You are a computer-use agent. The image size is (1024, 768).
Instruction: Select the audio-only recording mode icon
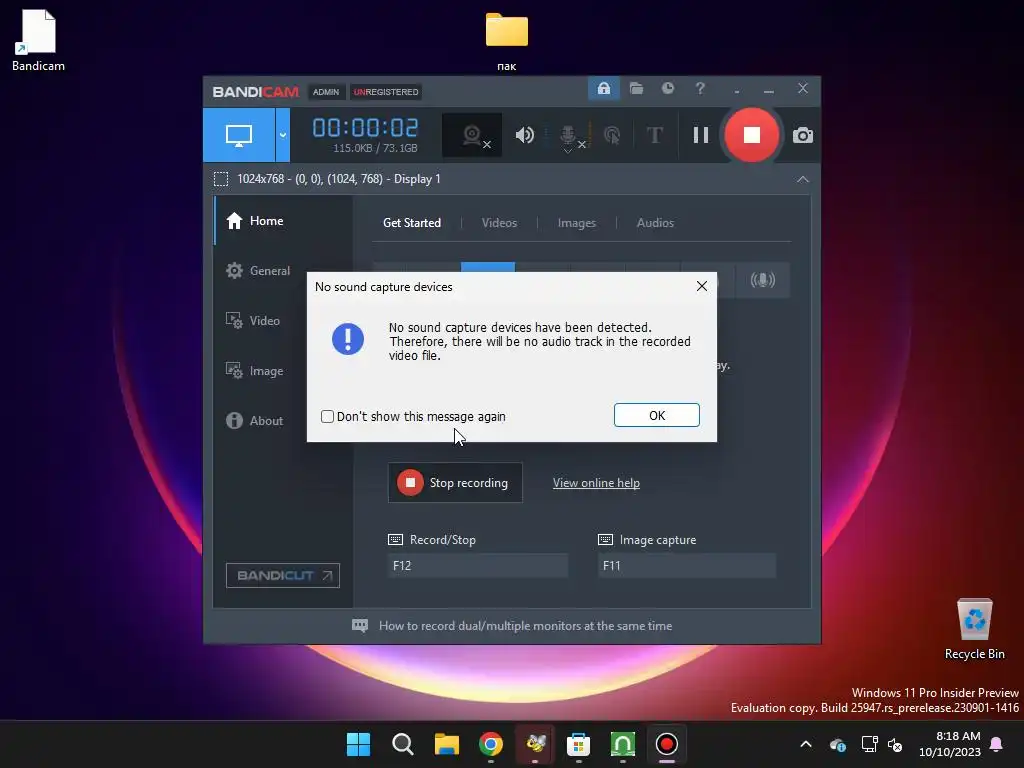click(x=762, y=280)
